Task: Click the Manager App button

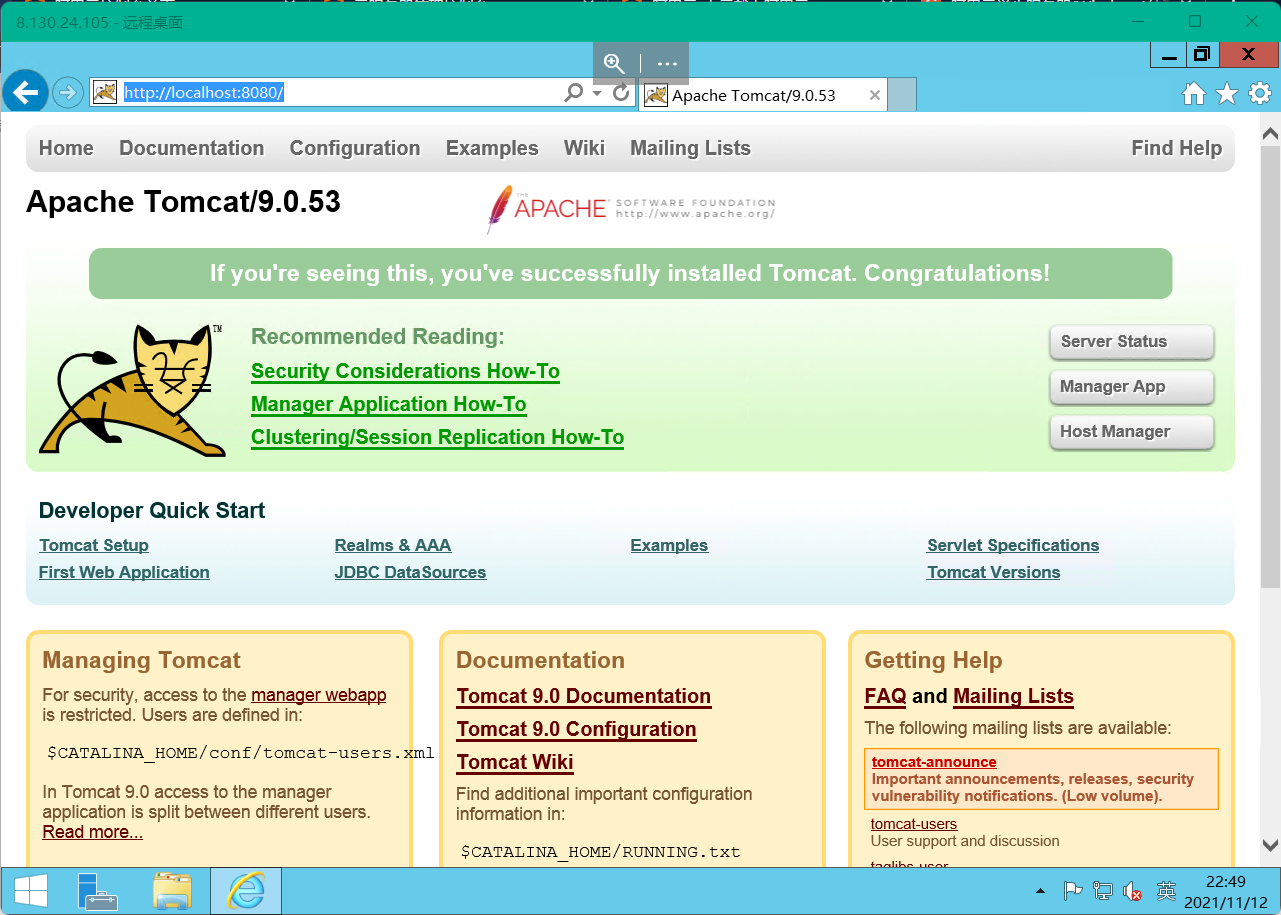Action: tap(1132, 387)
